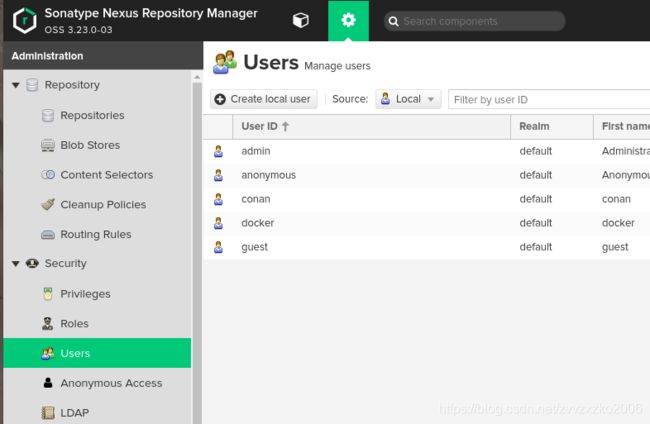The image size is (650, 424).
Task: Click the sidebar vertical scrollbar
Action: (x=197, y=253)
